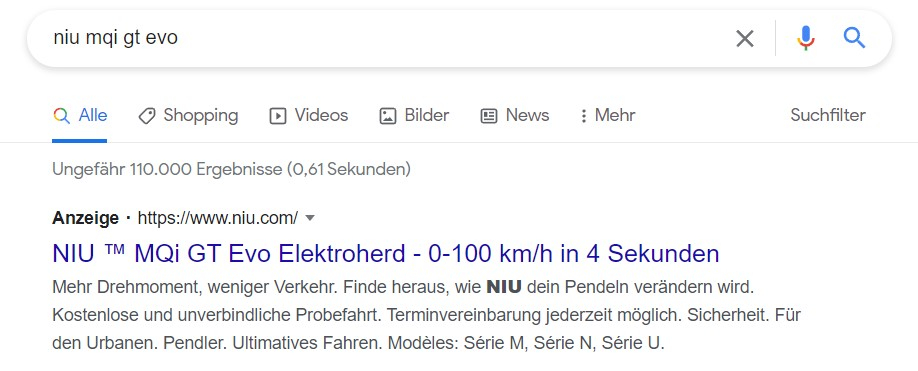Click the multicolor magnifier icon beside Alle
The image size is (918, 371).
pos(61,115)
